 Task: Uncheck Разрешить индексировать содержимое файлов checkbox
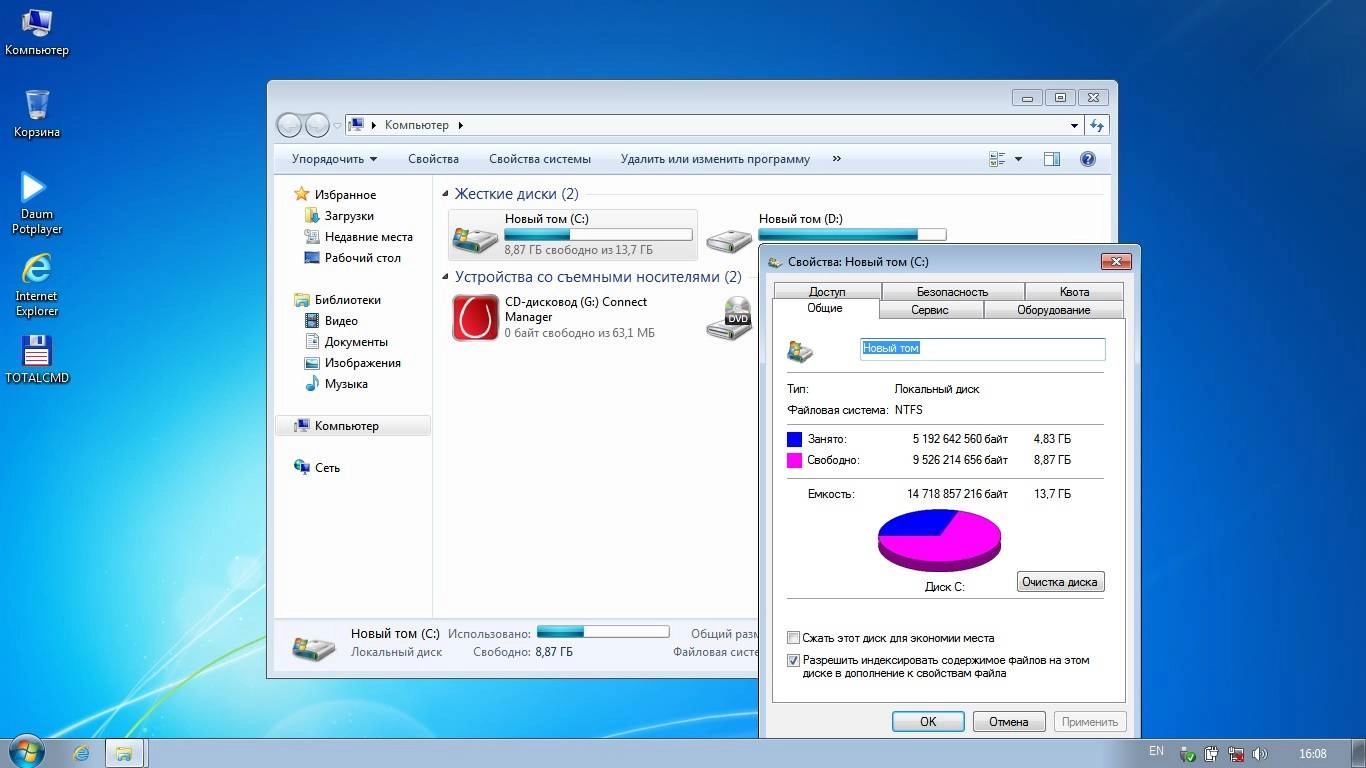794,660
